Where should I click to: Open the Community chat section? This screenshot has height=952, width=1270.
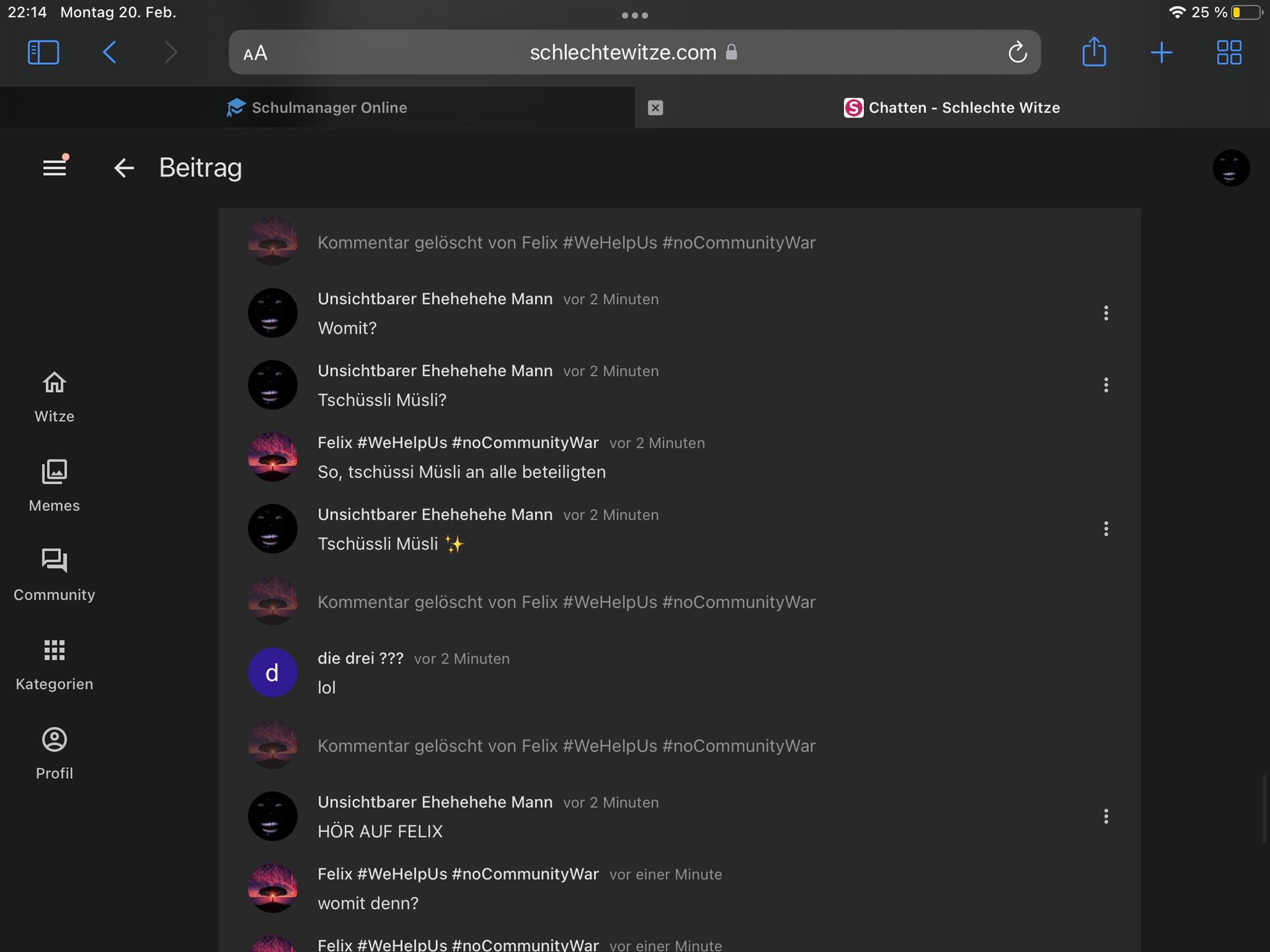[54, 575]
